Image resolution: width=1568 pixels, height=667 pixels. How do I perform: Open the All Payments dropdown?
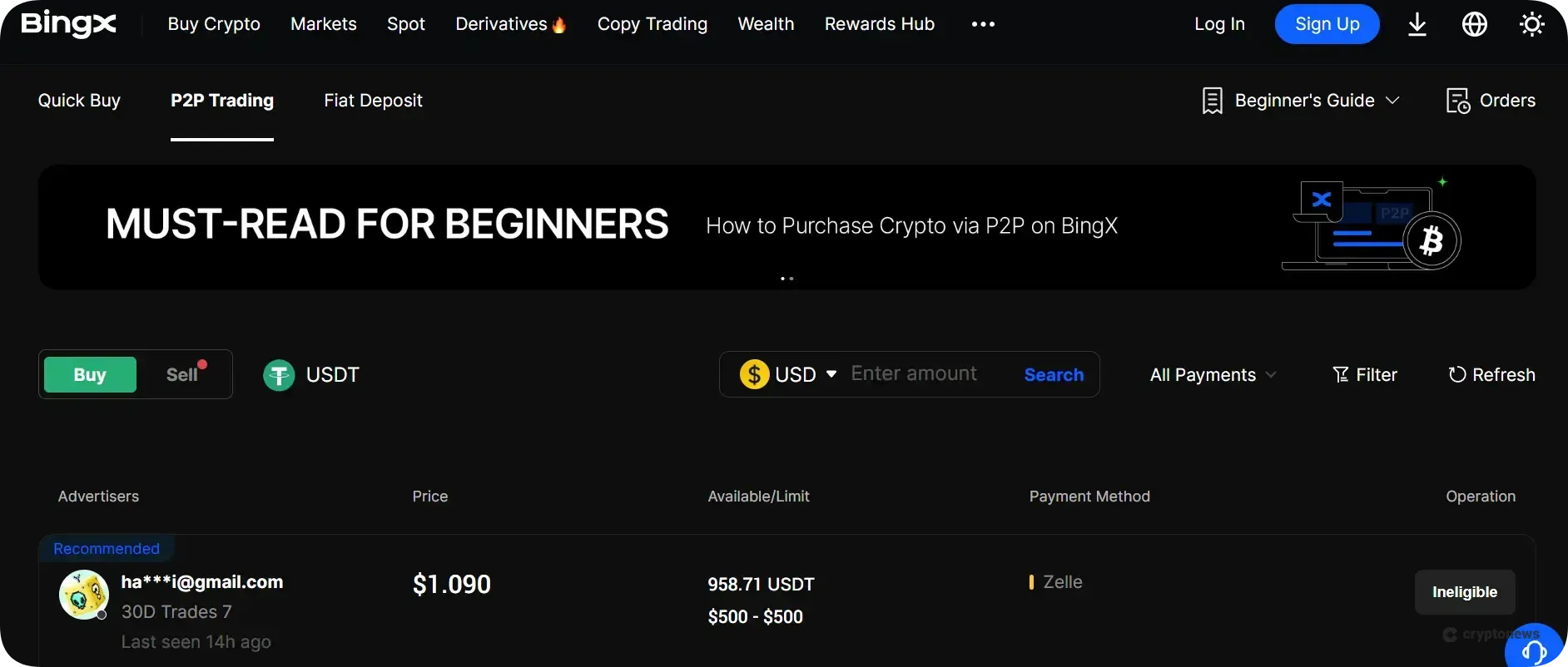click(1212, 374)
